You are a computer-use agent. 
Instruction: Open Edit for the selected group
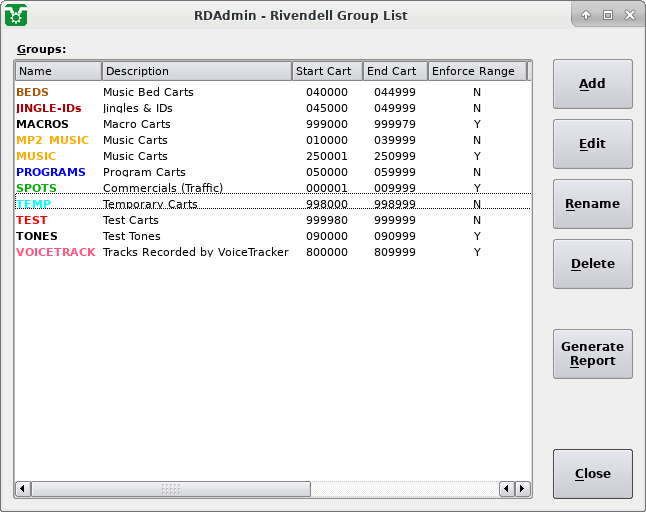click(592, 144)
